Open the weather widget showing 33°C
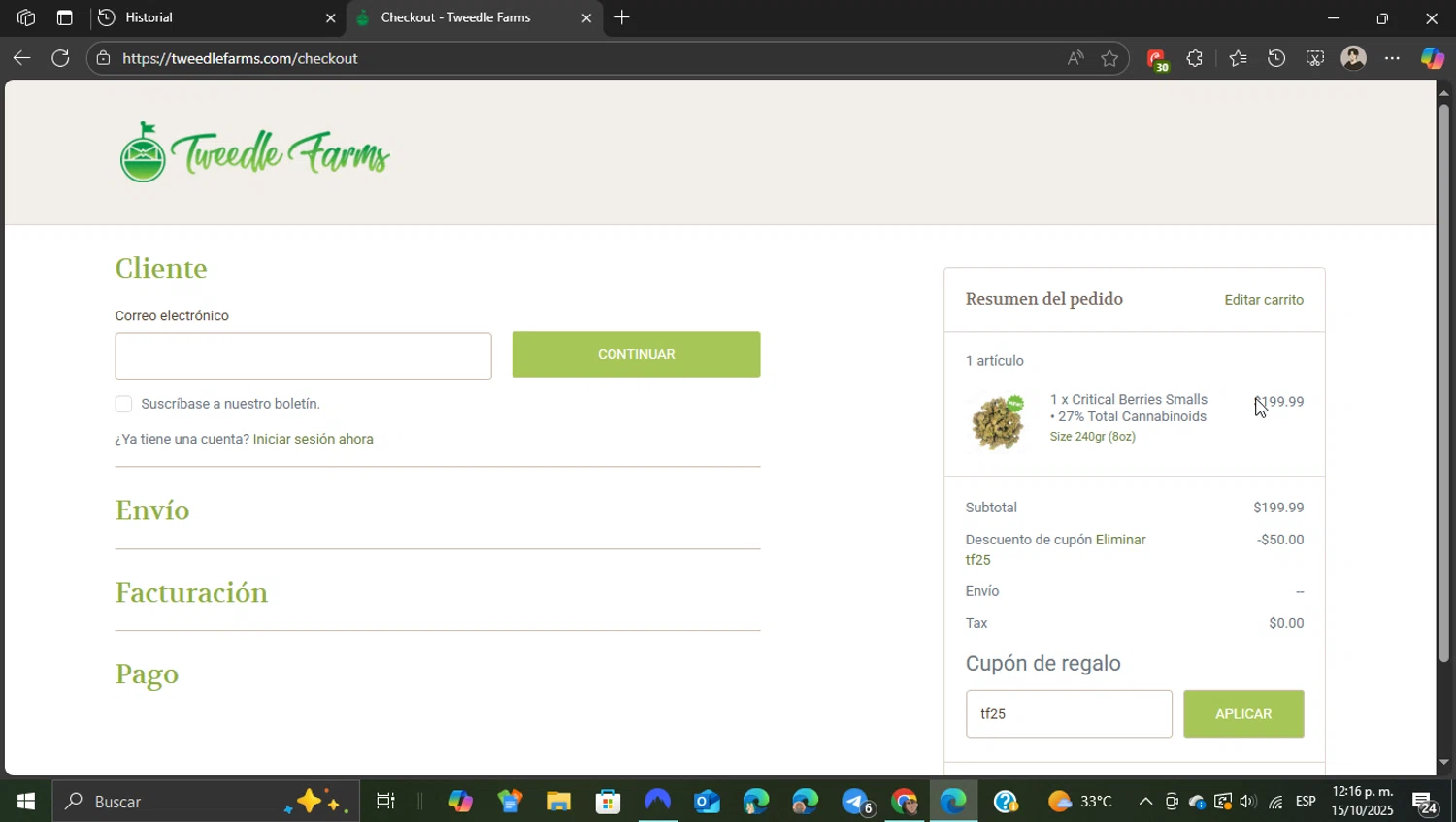1456x822 pixels. (x=1080, y=802)
